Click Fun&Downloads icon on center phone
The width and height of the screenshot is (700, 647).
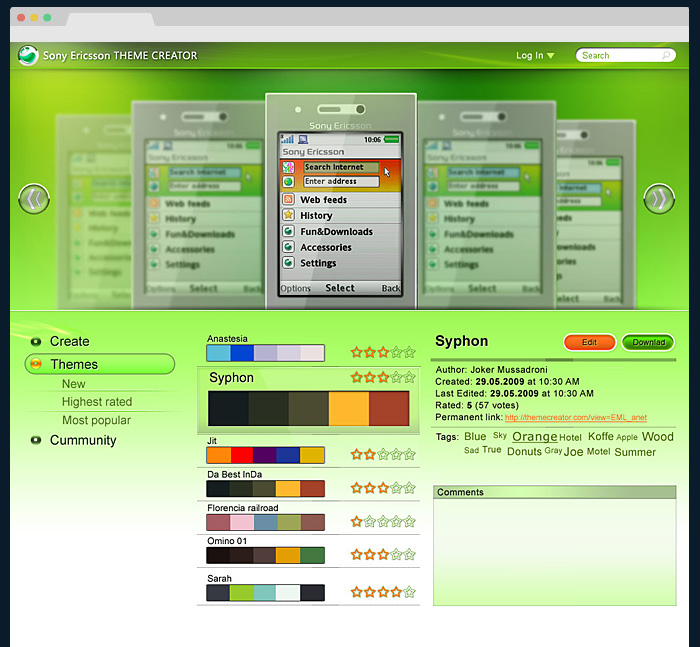[x=288, y=231]
